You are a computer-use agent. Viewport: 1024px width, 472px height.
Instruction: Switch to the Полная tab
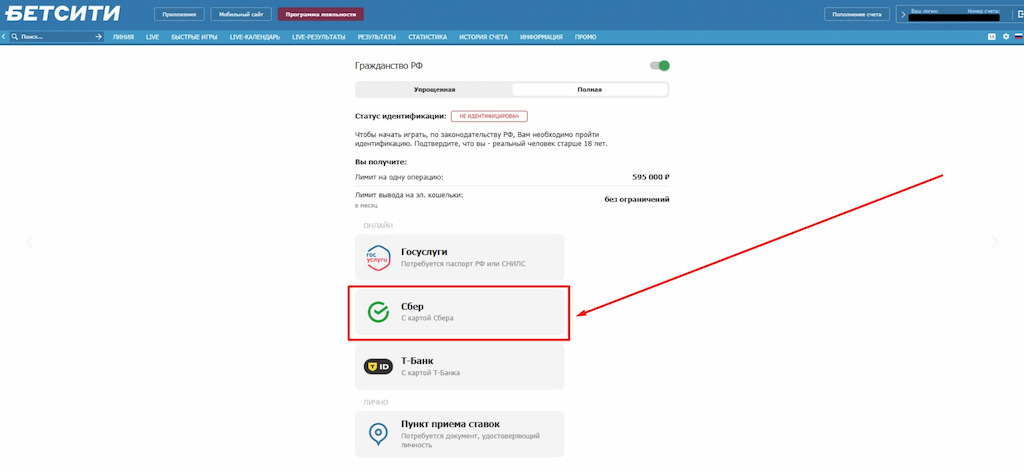(x=590, y=89)
